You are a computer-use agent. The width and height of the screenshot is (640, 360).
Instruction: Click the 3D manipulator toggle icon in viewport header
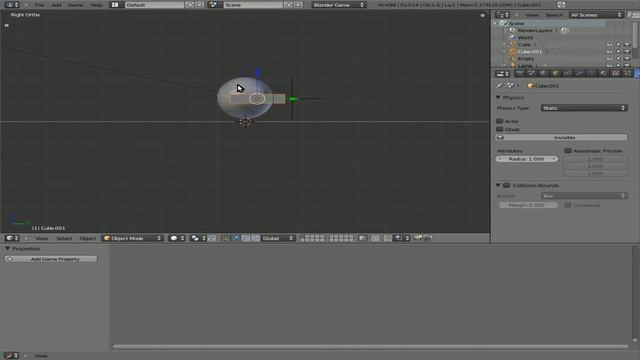(226, 238)
